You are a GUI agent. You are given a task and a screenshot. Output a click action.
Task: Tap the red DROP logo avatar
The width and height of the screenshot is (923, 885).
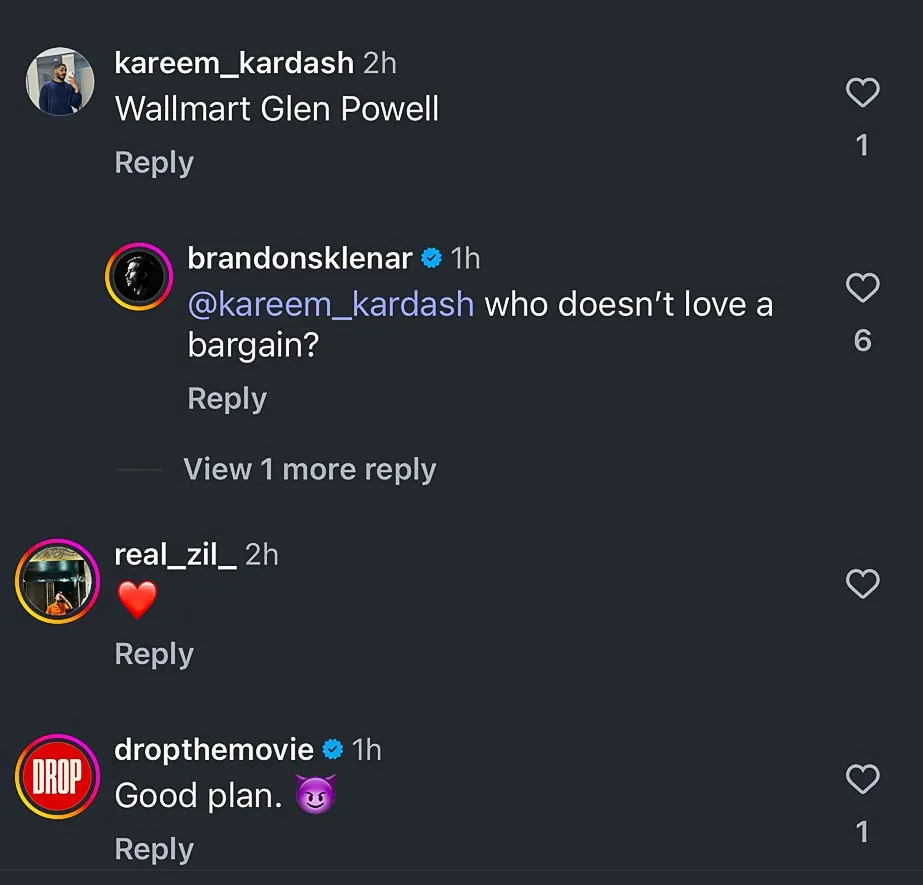point(59,777)
